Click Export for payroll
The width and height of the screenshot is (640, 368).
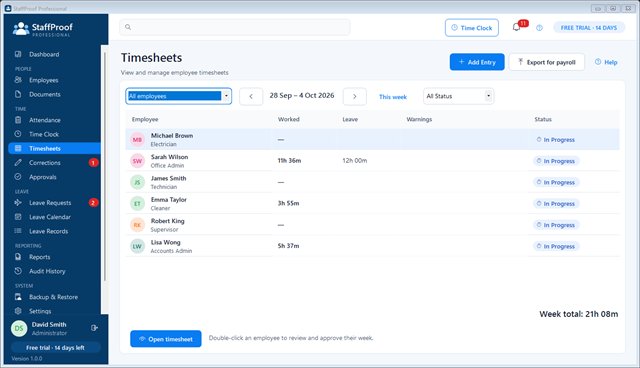547,62
